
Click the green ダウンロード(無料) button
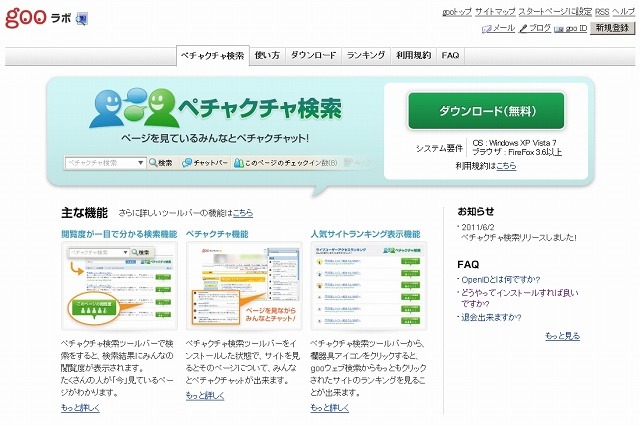point(486,111)
